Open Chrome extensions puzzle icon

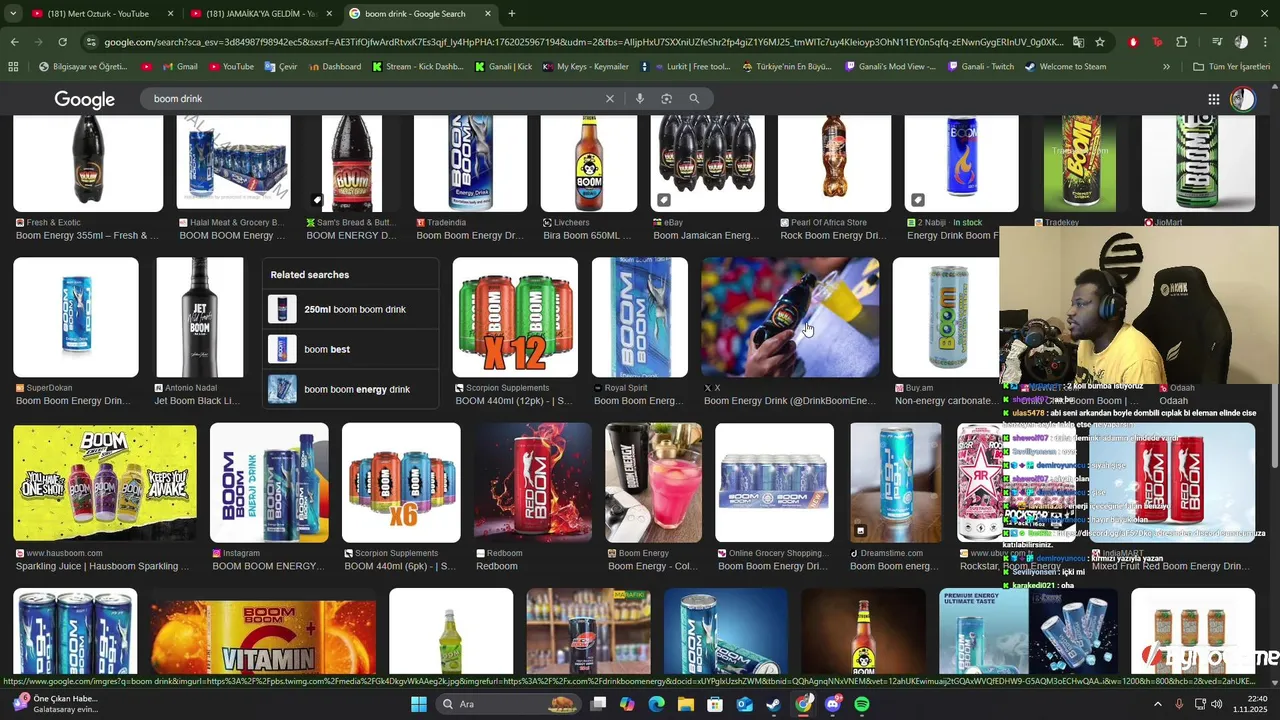(x=1181, y=42)
